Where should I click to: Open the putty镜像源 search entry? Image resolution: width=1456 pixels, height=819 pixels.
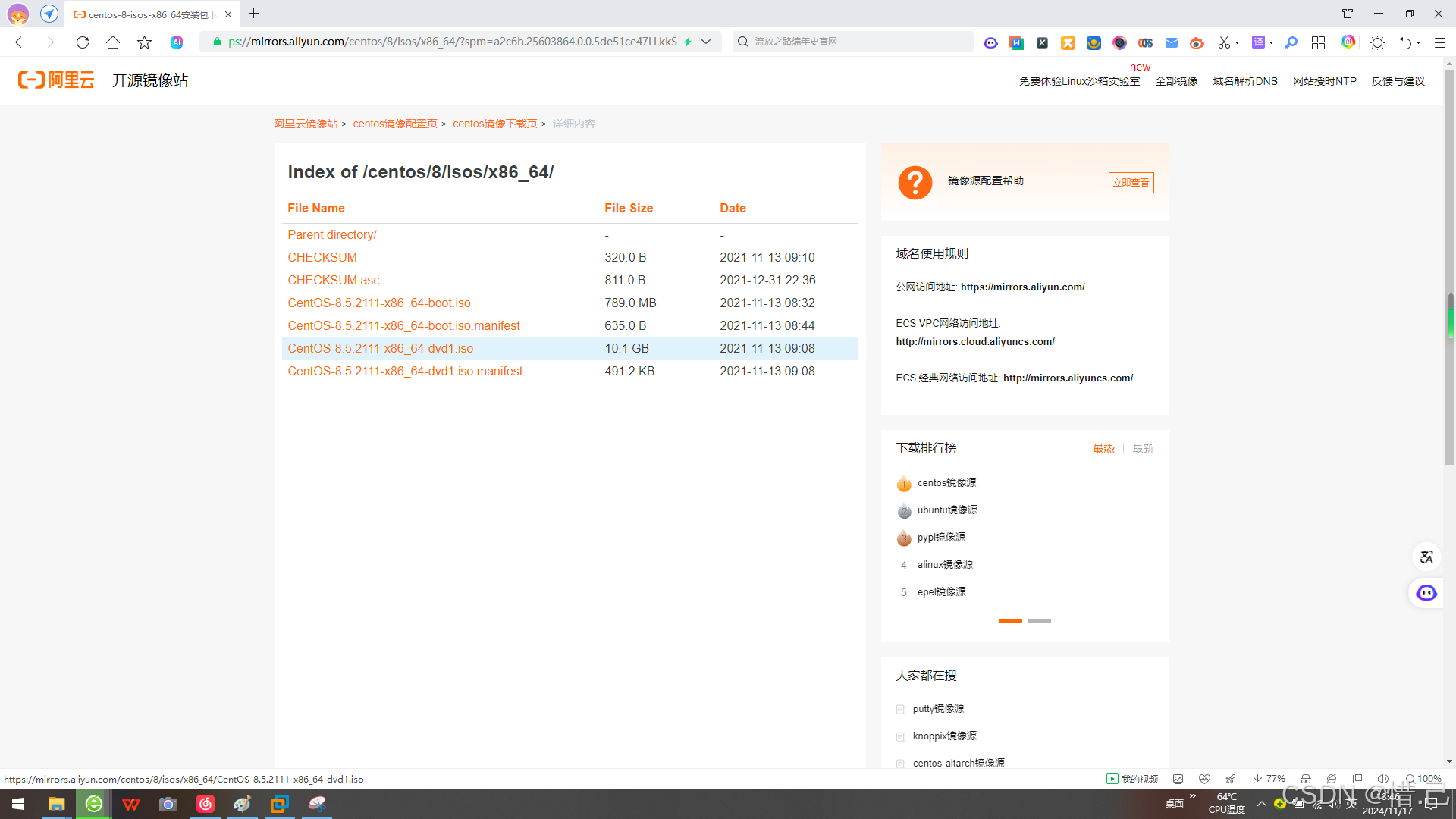point(938,708)
